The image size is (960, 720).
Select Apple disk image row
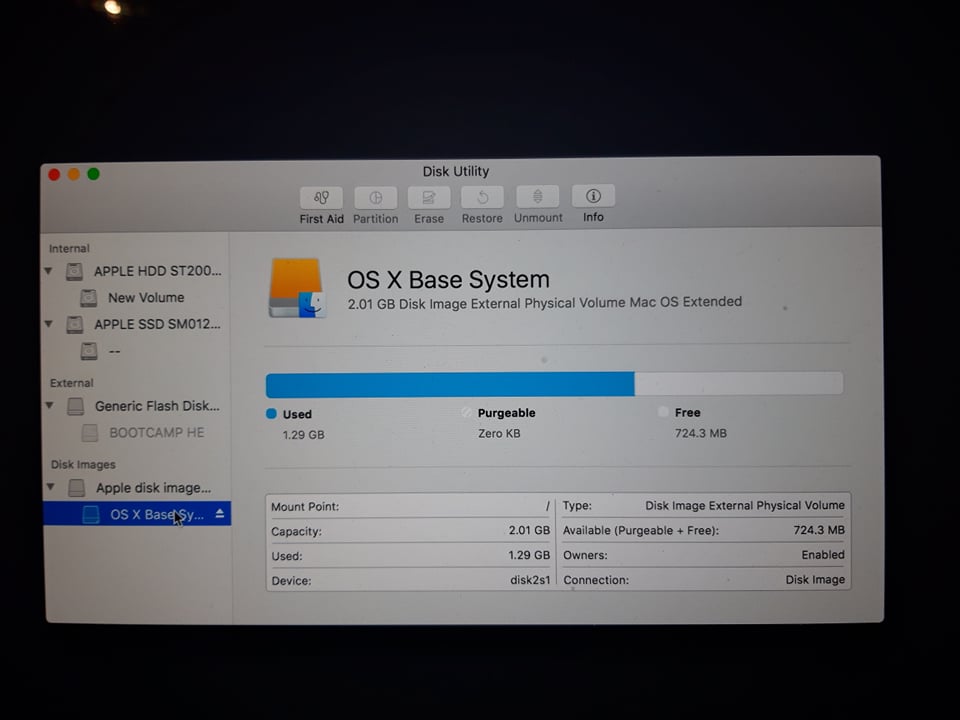point(137,488)
